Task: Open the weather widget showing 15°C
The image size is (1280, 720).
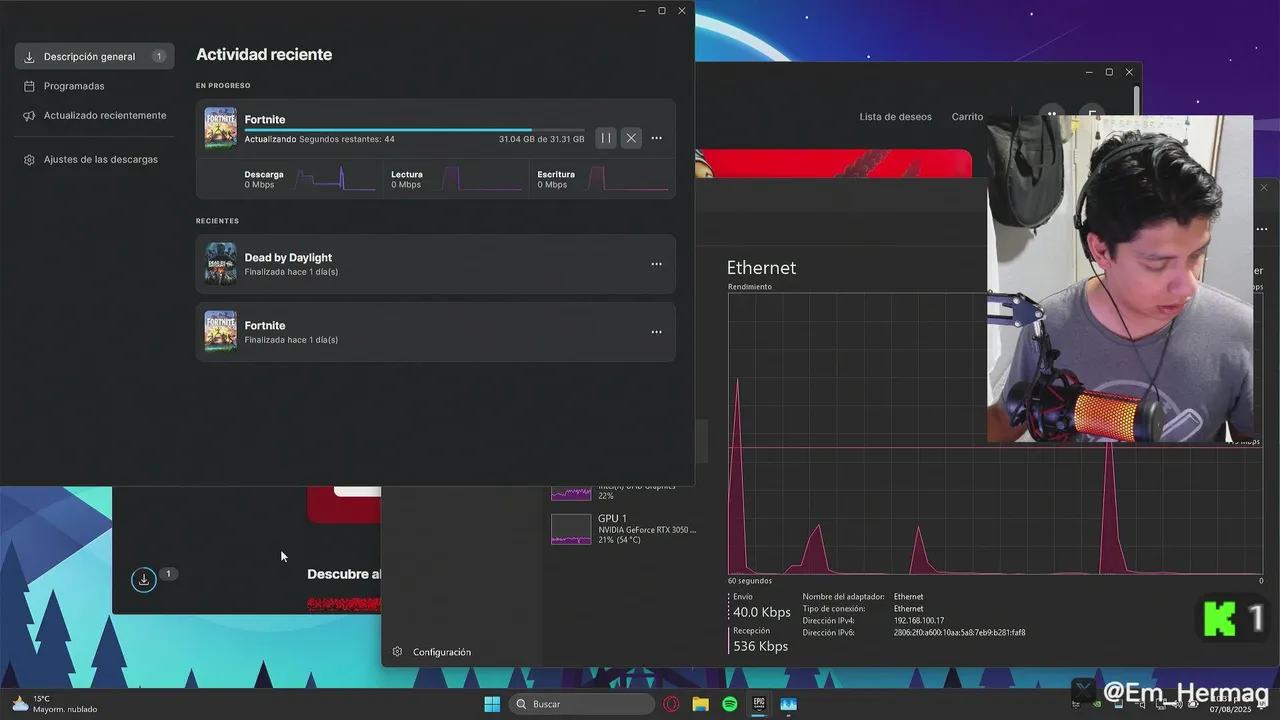Action: (x=55, y=704)
